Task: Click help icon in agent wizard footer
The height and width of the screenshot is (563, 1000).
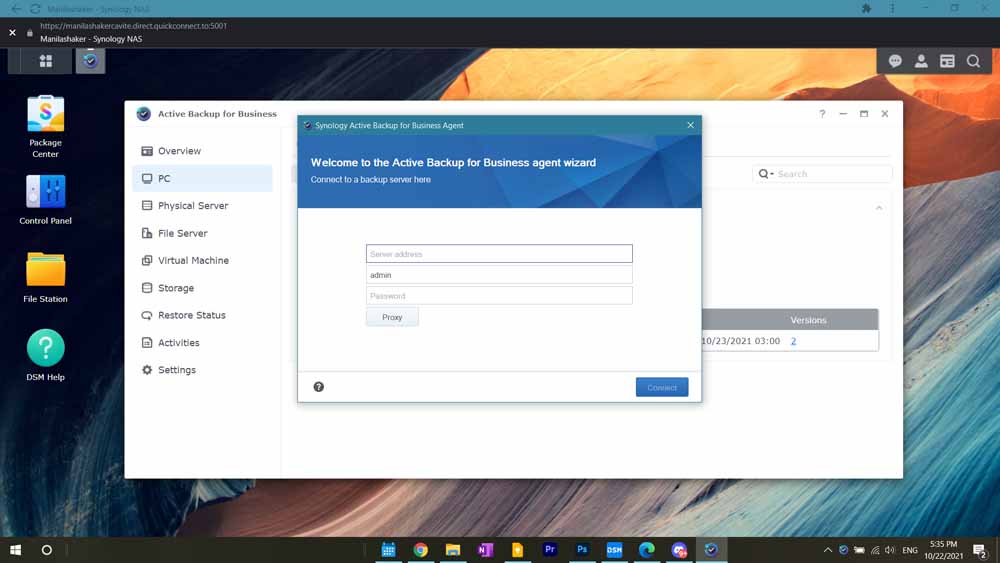Action: coord(319,387)
